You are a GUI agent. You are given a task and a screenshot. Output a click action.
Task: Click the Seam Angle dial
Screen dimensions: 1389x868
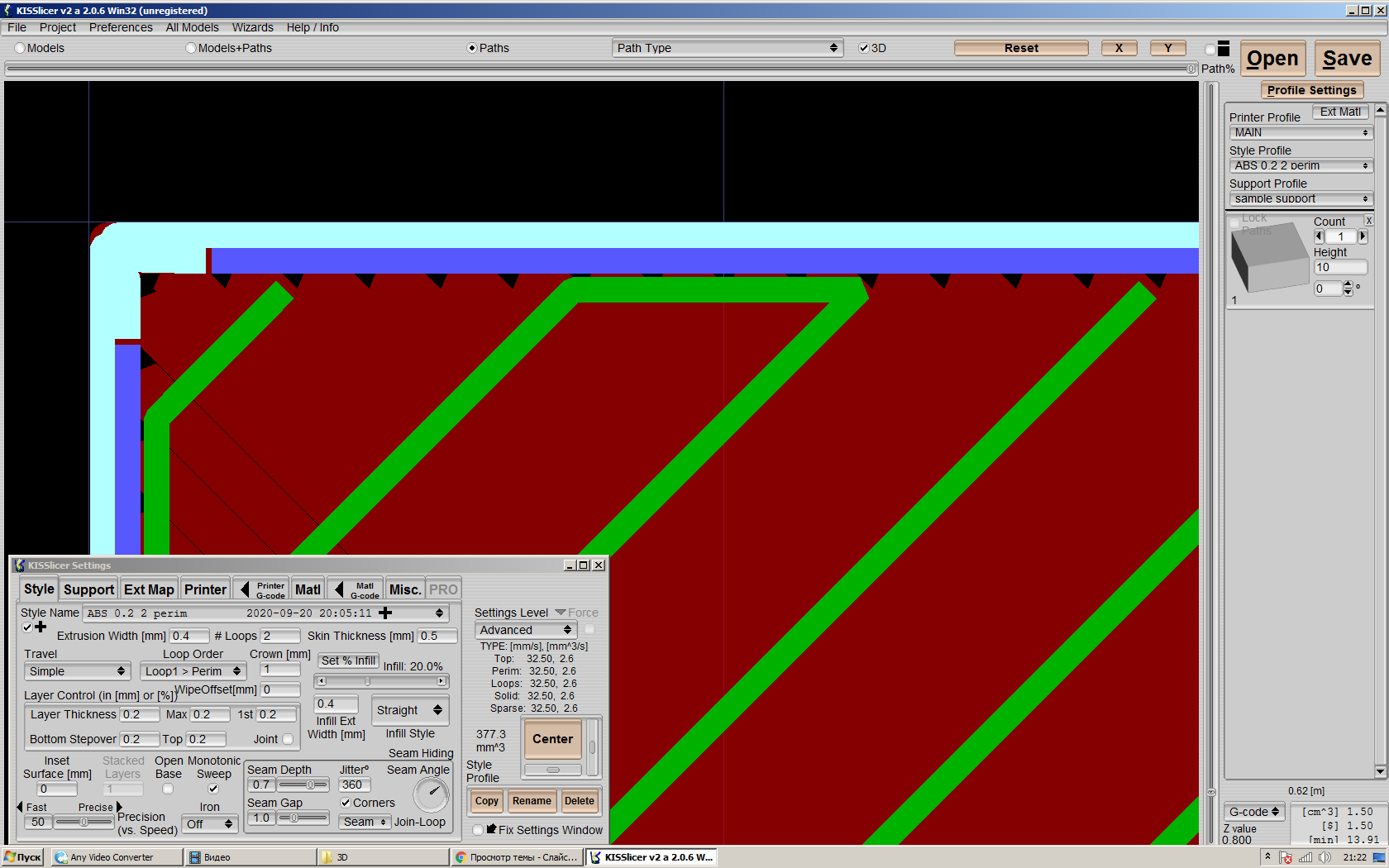[x=431, y=794]
